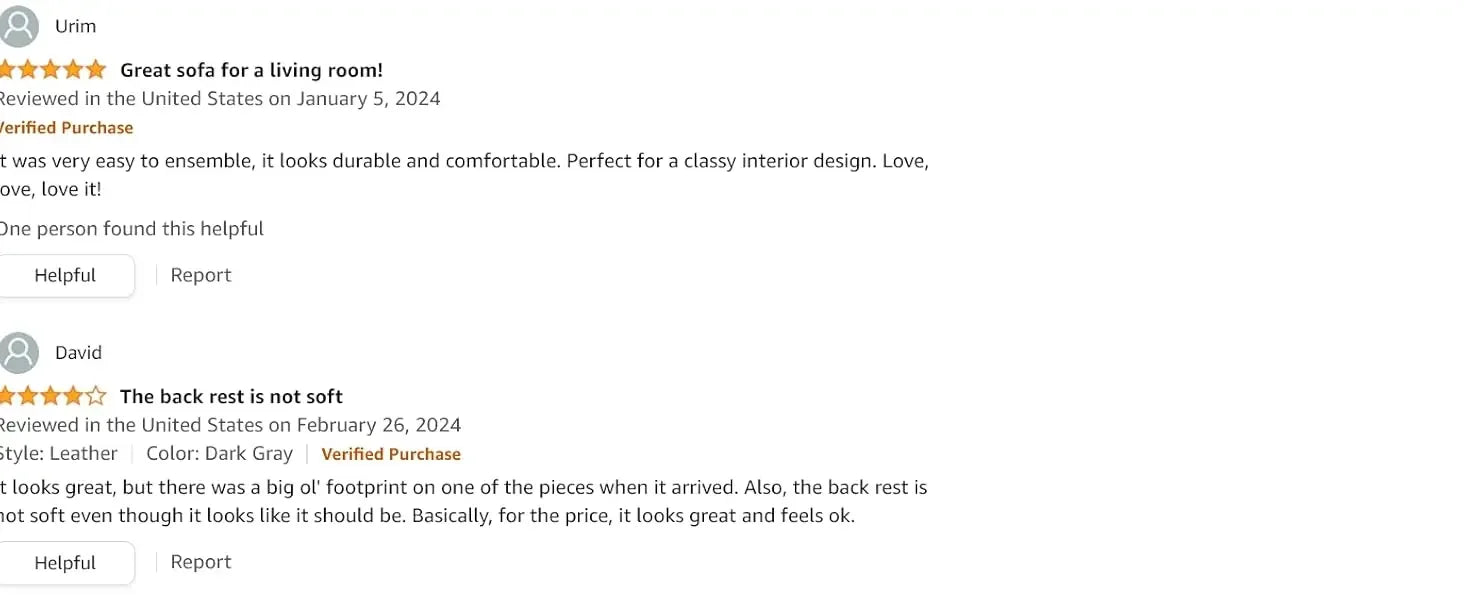This screenshot has height=600, width=1464.
Task: Open "The back rest is not soft" review title
Action: click(x=231, y=396)
